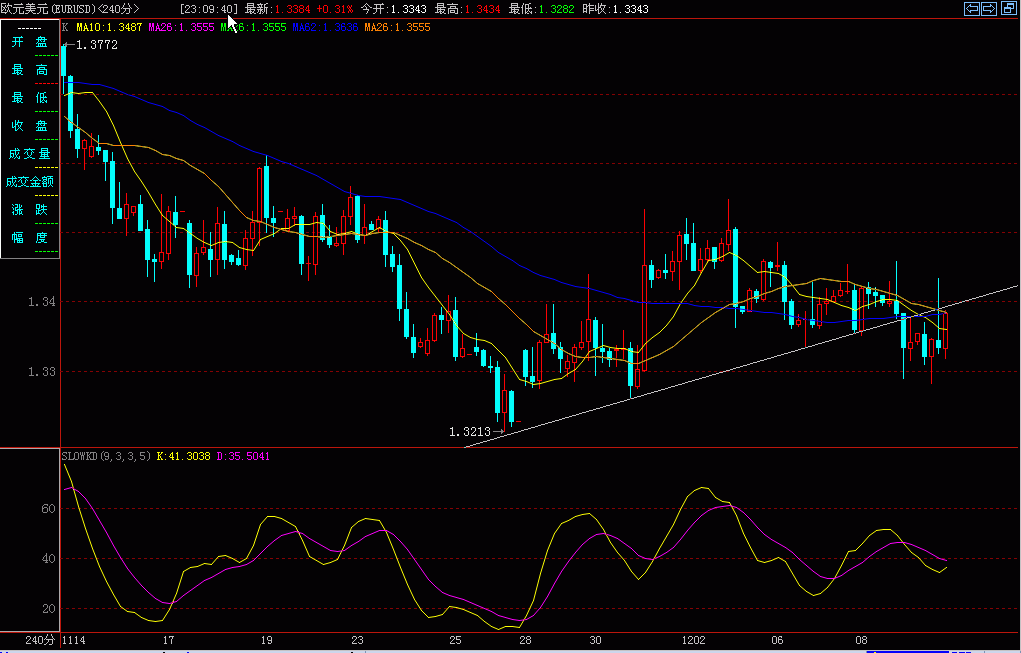Click 涨跌 in the side panel
The image size is (1021, 653).
pyautogui.click(x=30, y=210)
